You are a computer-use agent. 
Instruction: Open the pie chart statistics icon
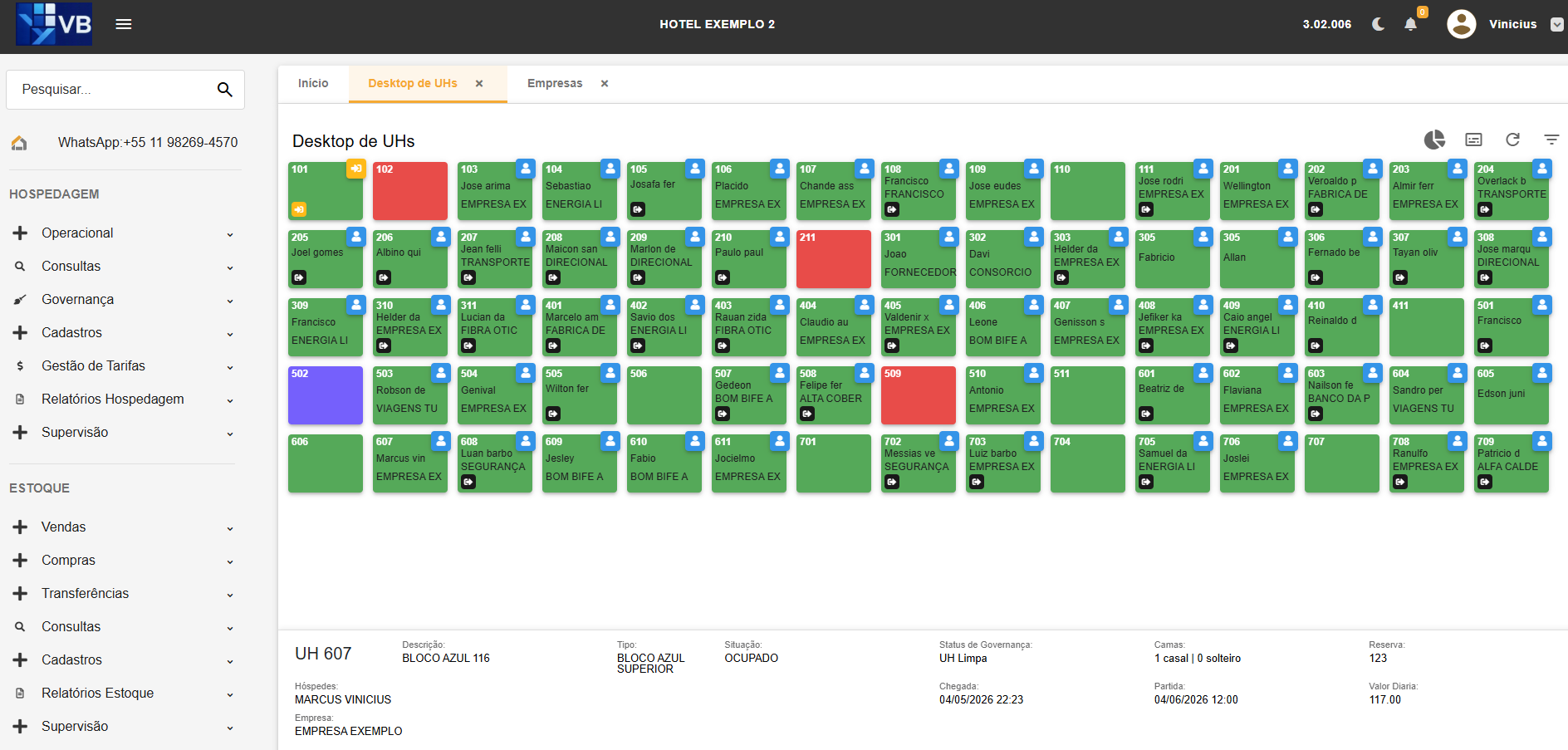pyautogui.click(x=1434, y=140)
